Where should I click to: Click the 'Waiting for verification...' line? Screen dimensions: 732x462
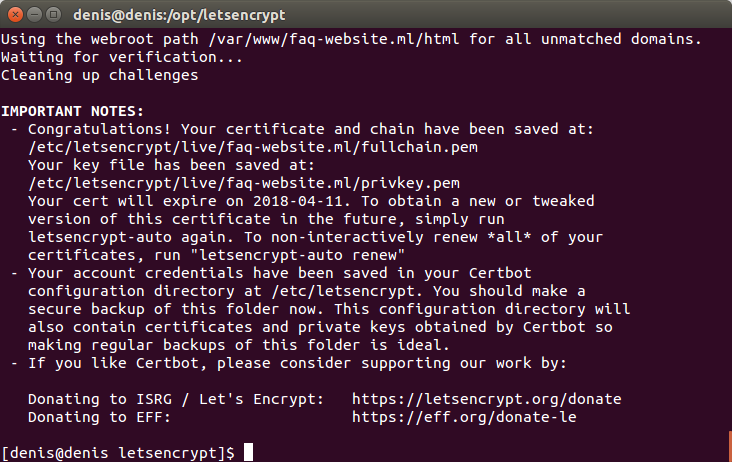(x=122, y=57)
